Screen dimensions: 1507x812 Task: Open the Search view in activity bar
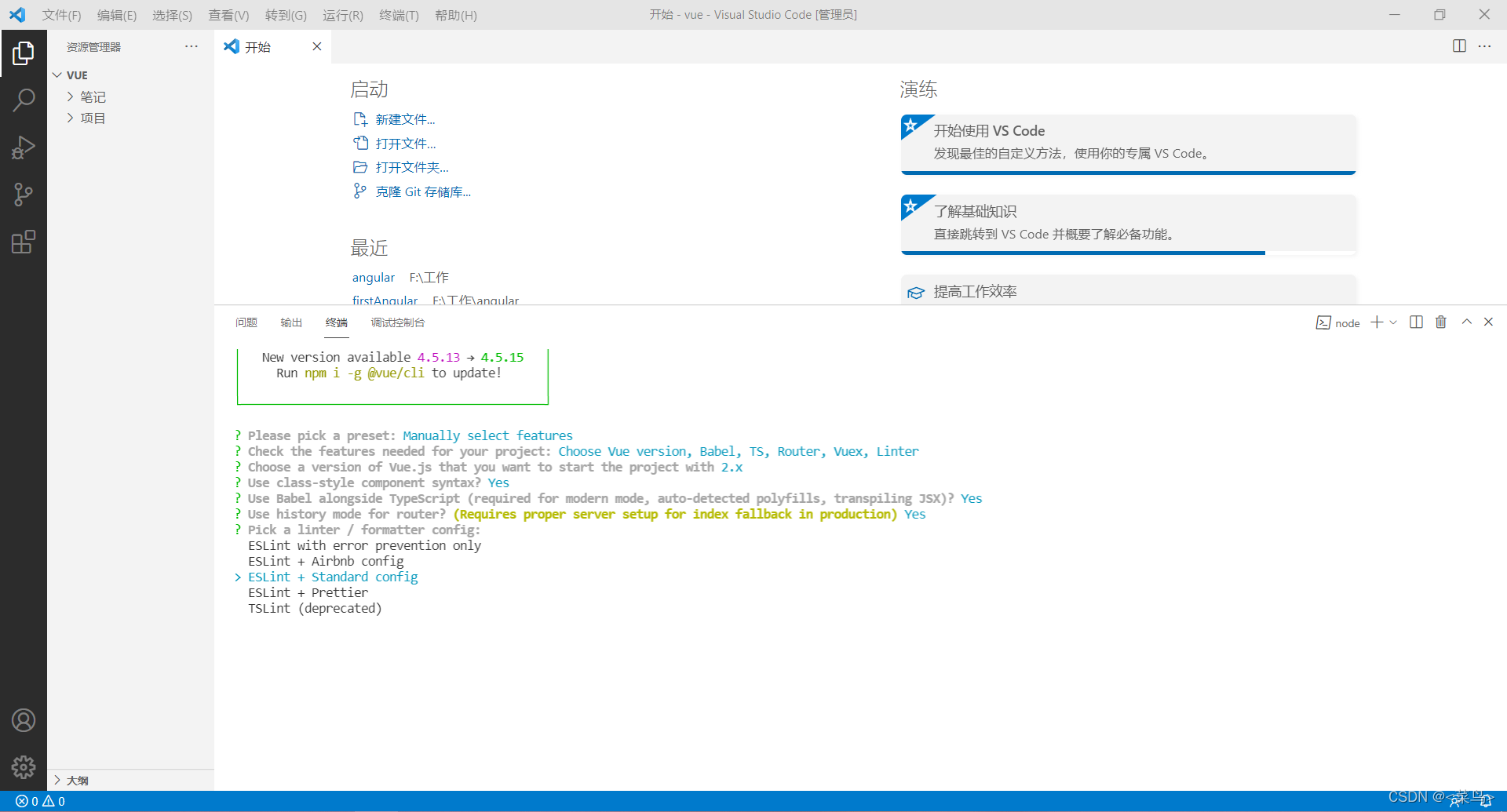click(24, 100)
